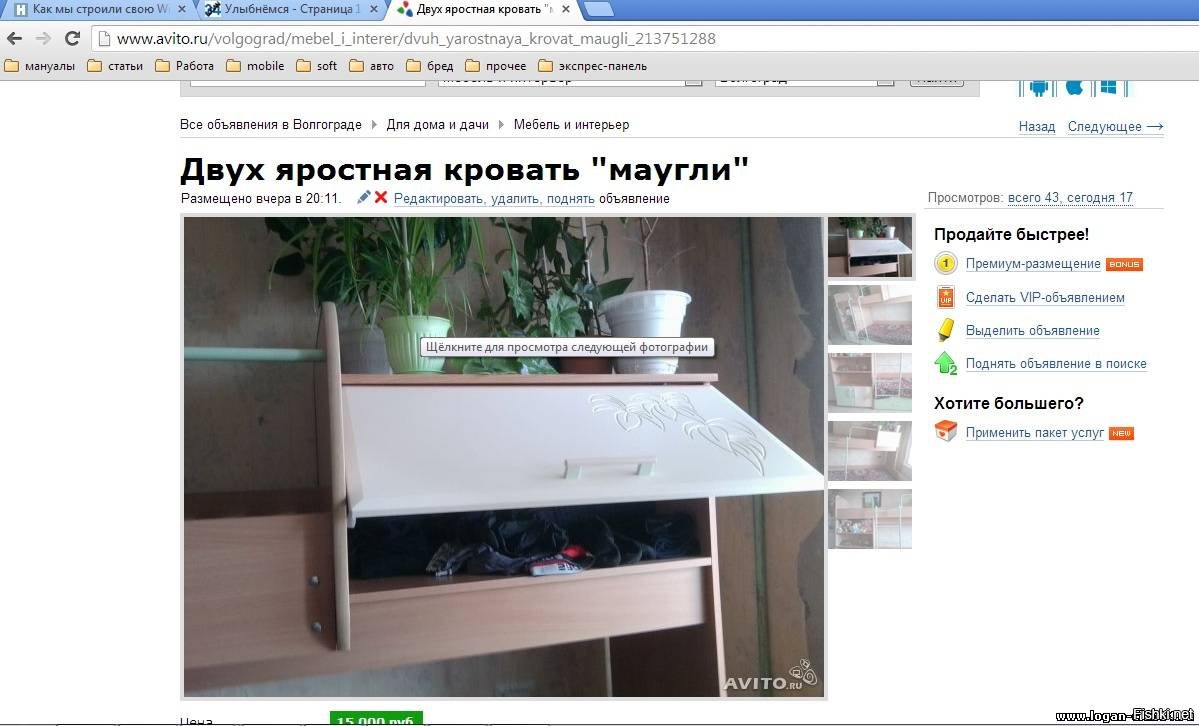This screenshot has width=1199, height=726.
Task: Click the yellow highlighter icon
Action: (946, 330)
